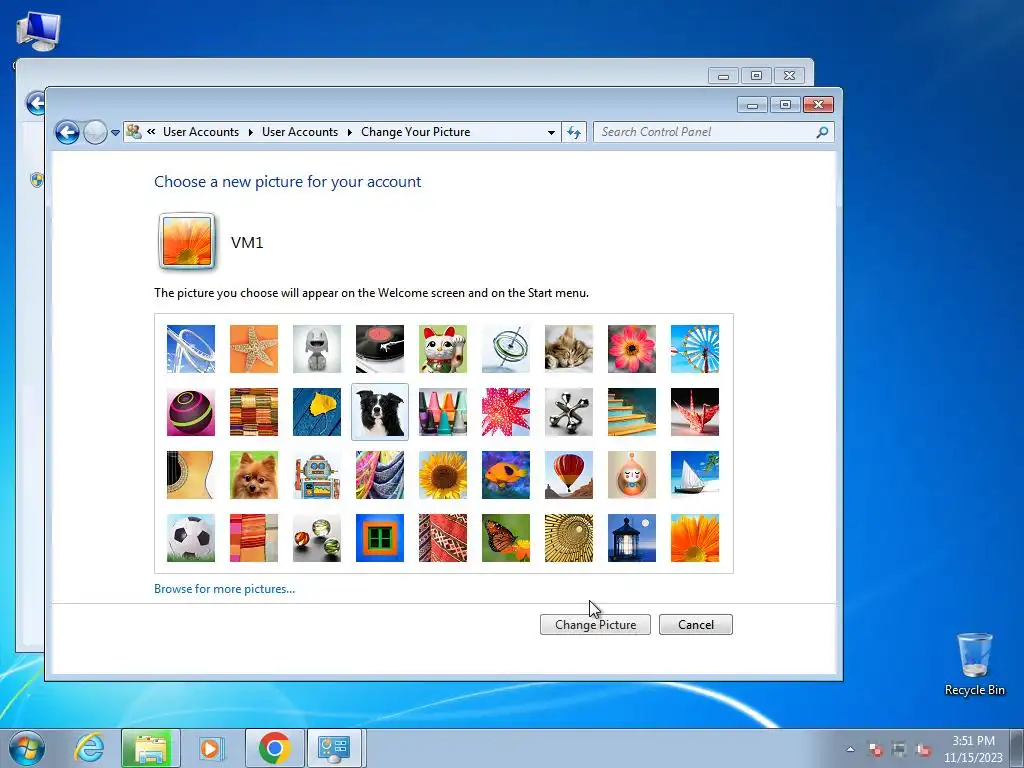The height and width of the screenshot is (768, 1024).
Task: Pick the toy robot picture
Action: click(x=317, y=475)
